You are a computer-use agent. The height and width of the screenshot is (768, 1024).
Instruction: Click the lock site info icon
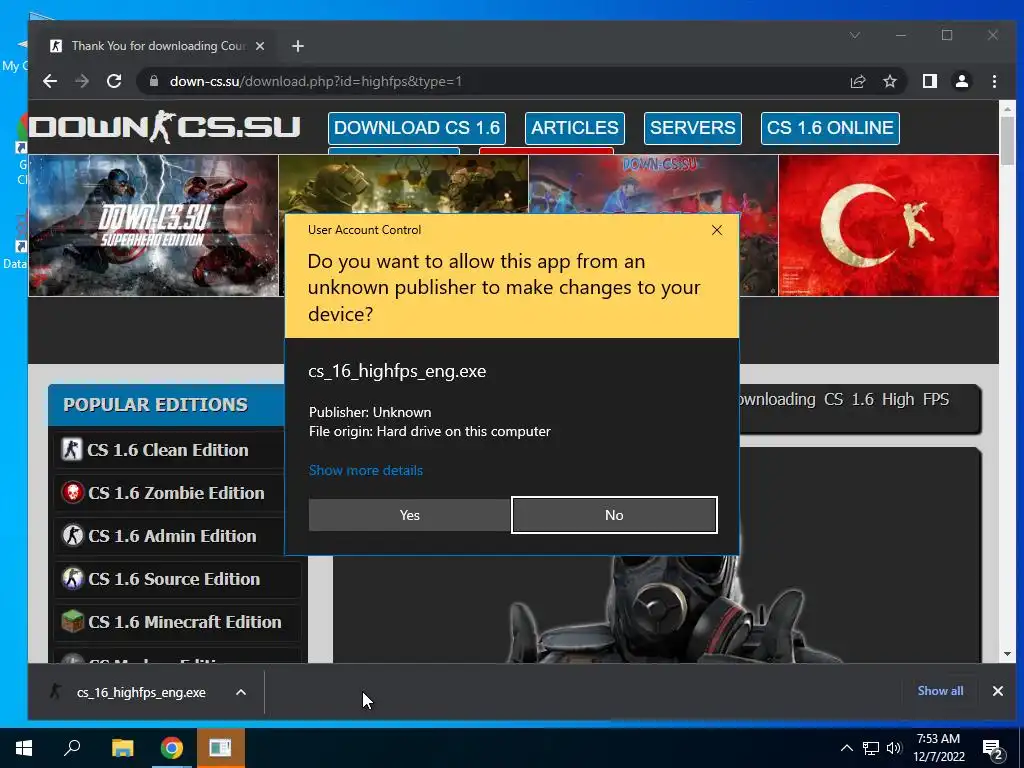(154, 81)
